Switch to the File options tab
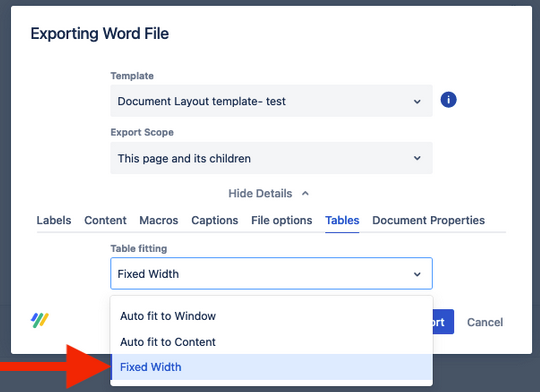The height and width of the screenshot is (392, 540). click(281, 220)
